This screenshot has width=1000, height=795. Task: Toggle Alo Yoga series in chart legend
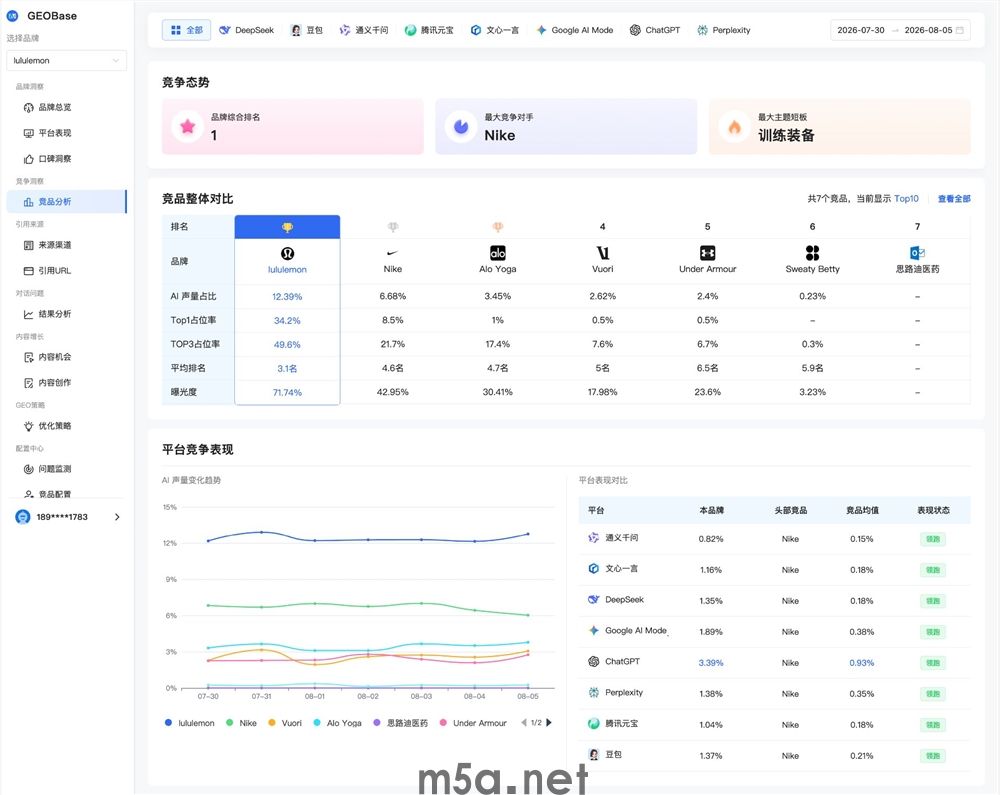pyautogui.click(x=338, y=723)
